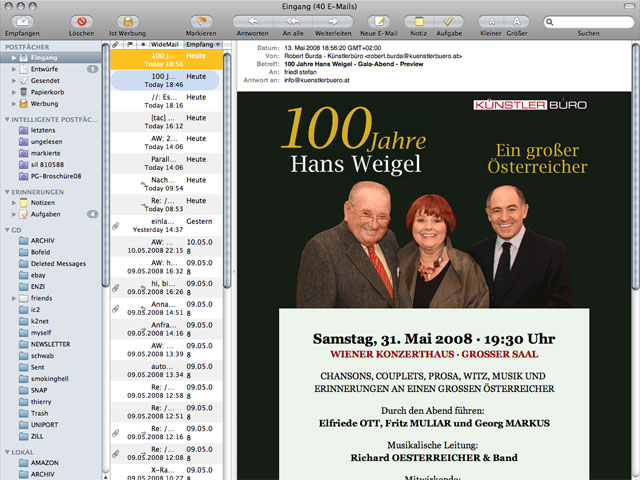Expand the Papierkorb disclosure triangle

click(x=14, y=92)
